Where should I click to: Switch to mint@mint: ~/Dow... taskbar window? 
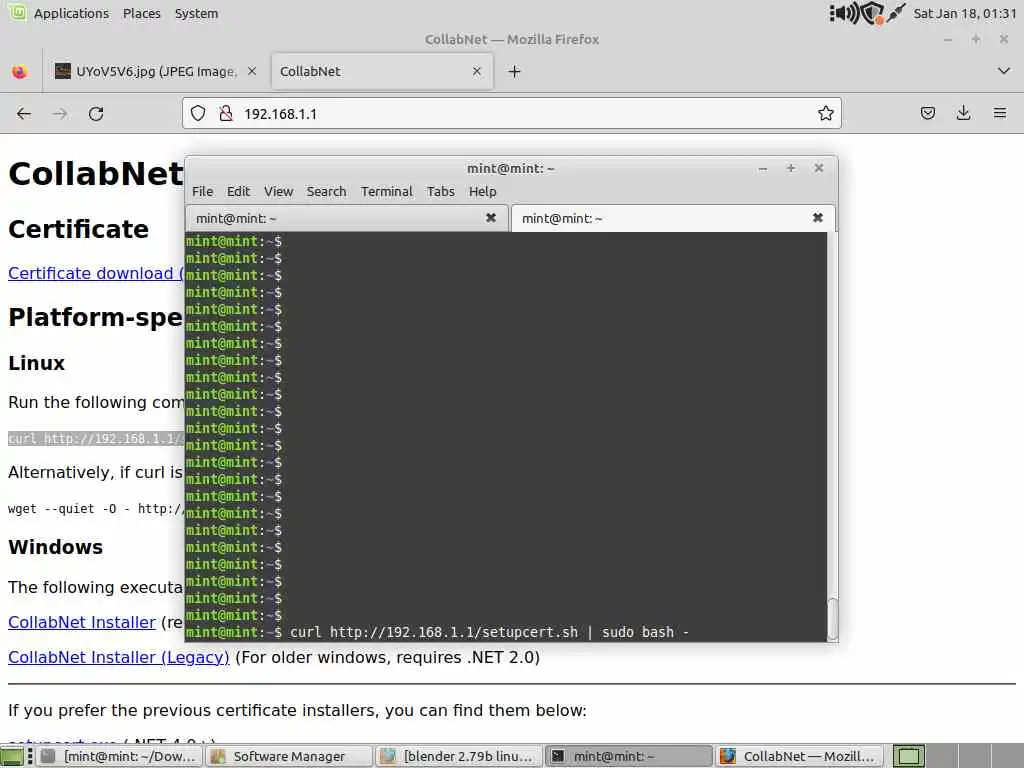click(x=120, y=756)
